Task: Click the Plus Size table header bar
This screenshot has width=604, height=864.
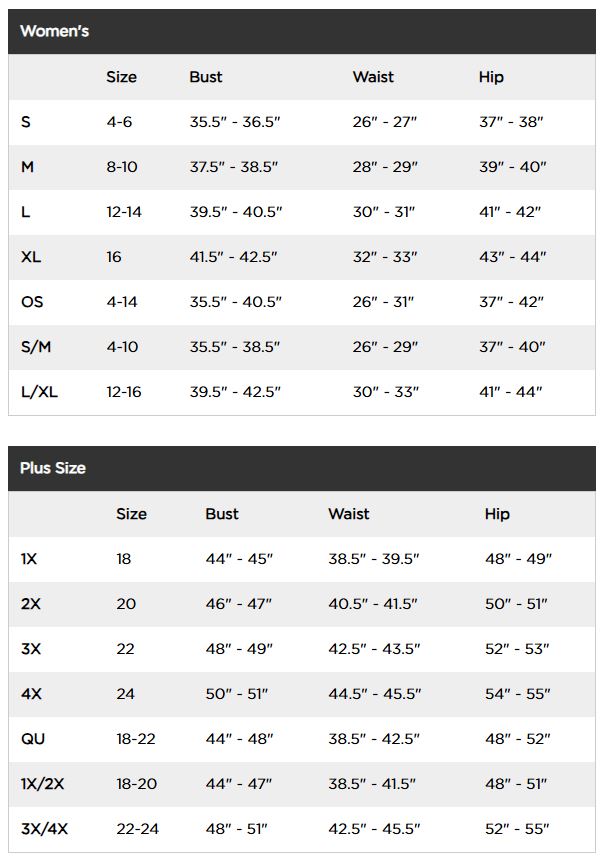Action: click(301, 468)
